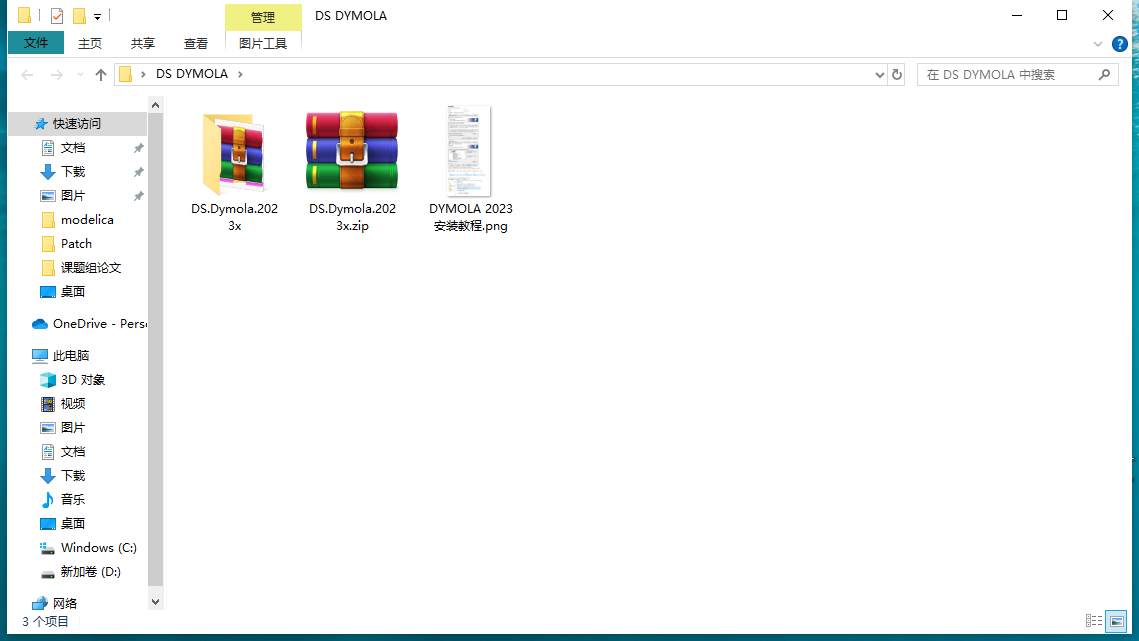This screenshot has width=1139, height=641.
Task: Select the DS.Dymola.2023x.zip archive icon
Action: coord(352,151)
